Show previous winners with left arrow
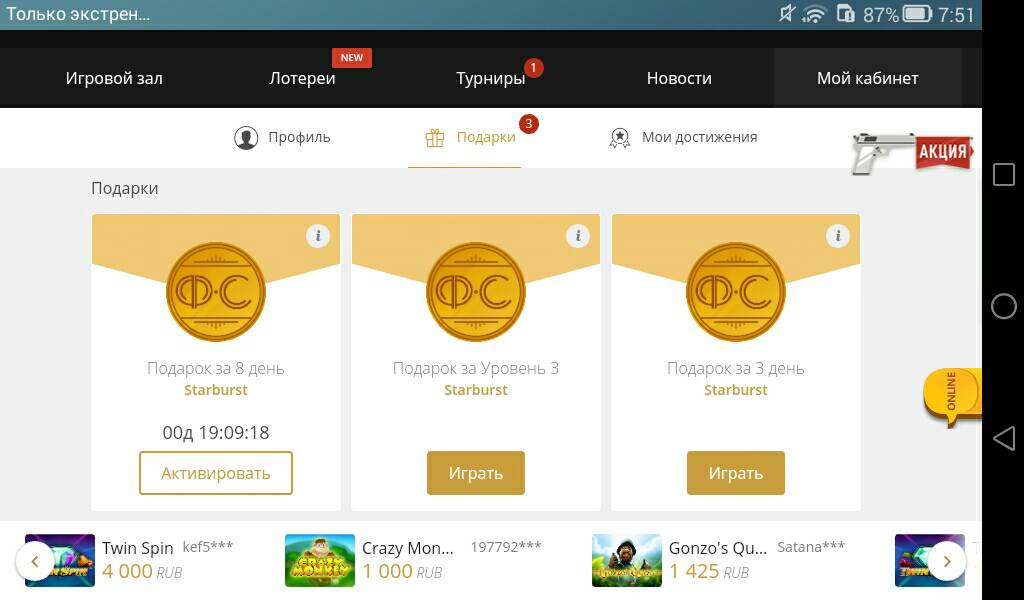The height and width of the screenshot is (600, 1024). click(x=35, y=561)
